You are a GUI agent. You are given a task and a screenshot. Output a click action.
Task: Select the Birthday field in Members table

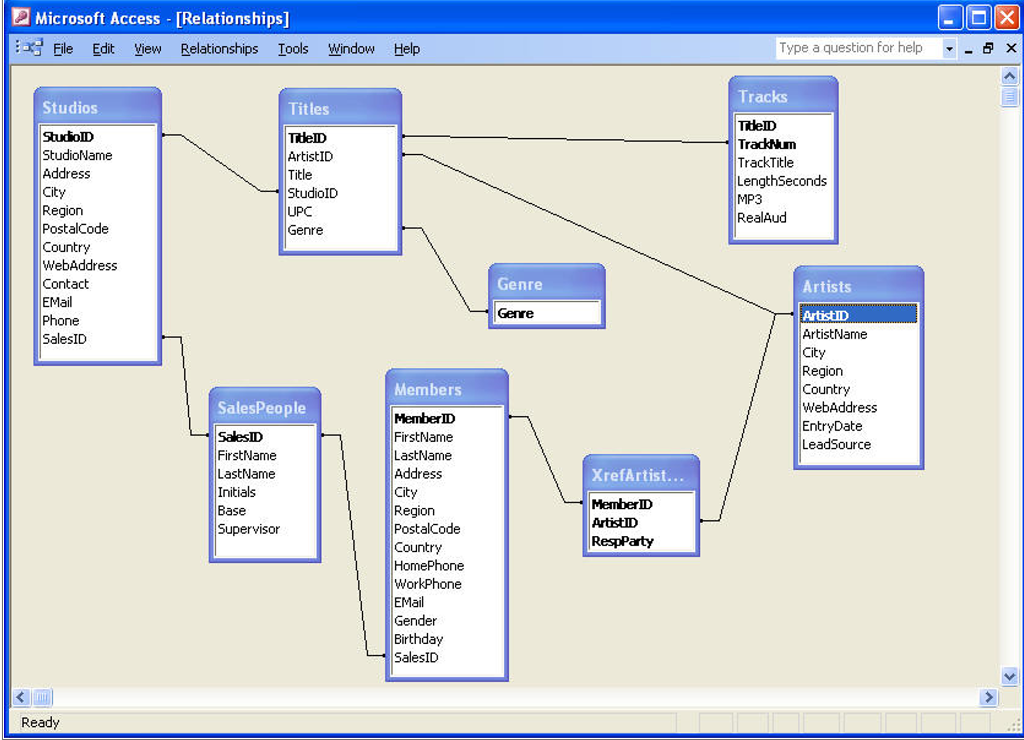click(447, 639)
